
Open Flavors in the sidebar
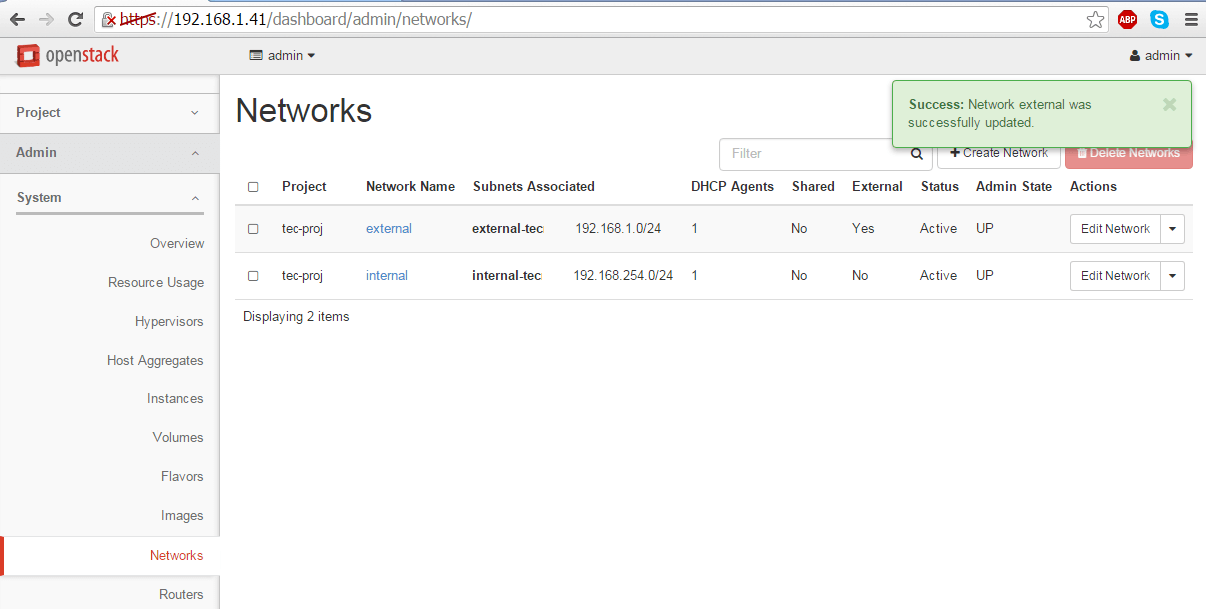182,477
